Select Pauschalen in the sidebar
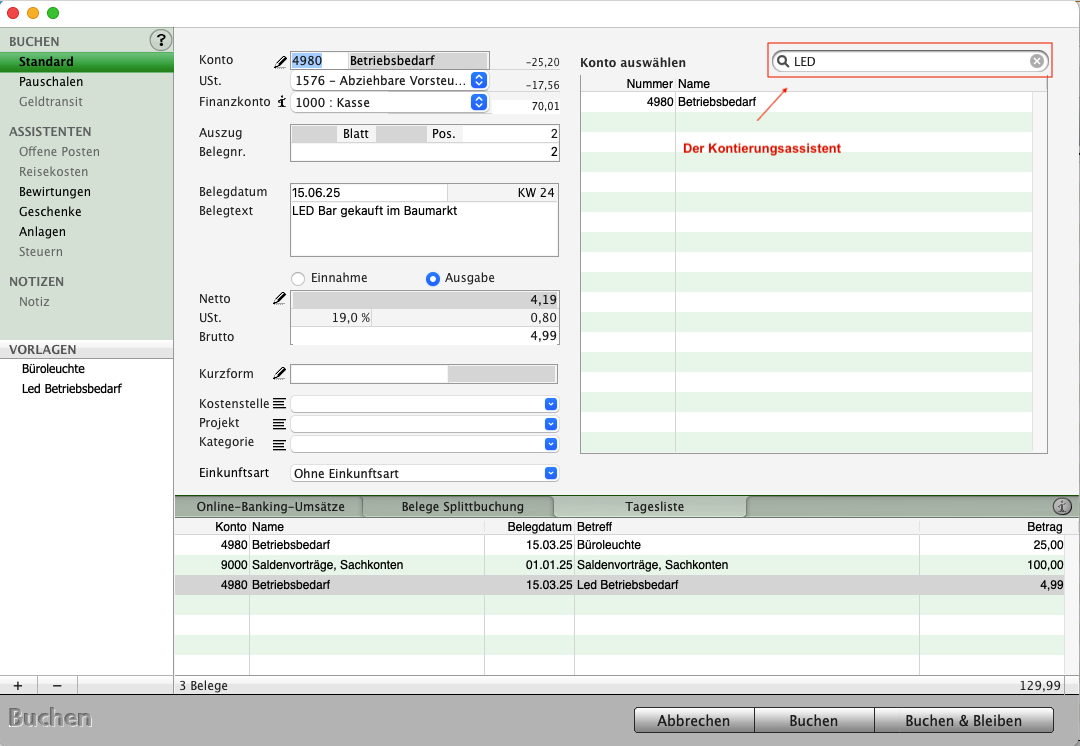This screenshot has width=1080, height=746. click(51, 82)
